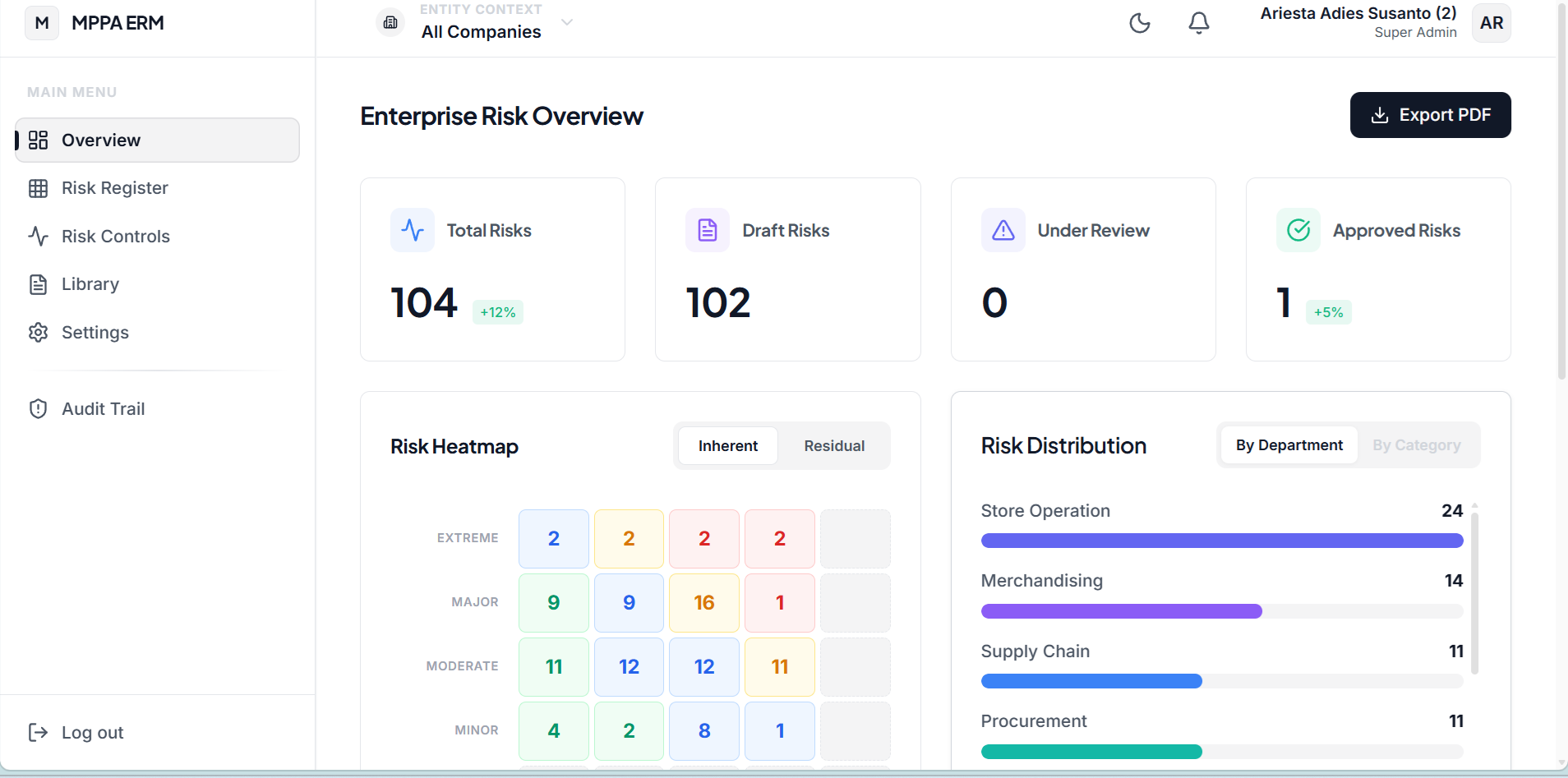Select the Store Operation progress bar

coord(1222,541)
